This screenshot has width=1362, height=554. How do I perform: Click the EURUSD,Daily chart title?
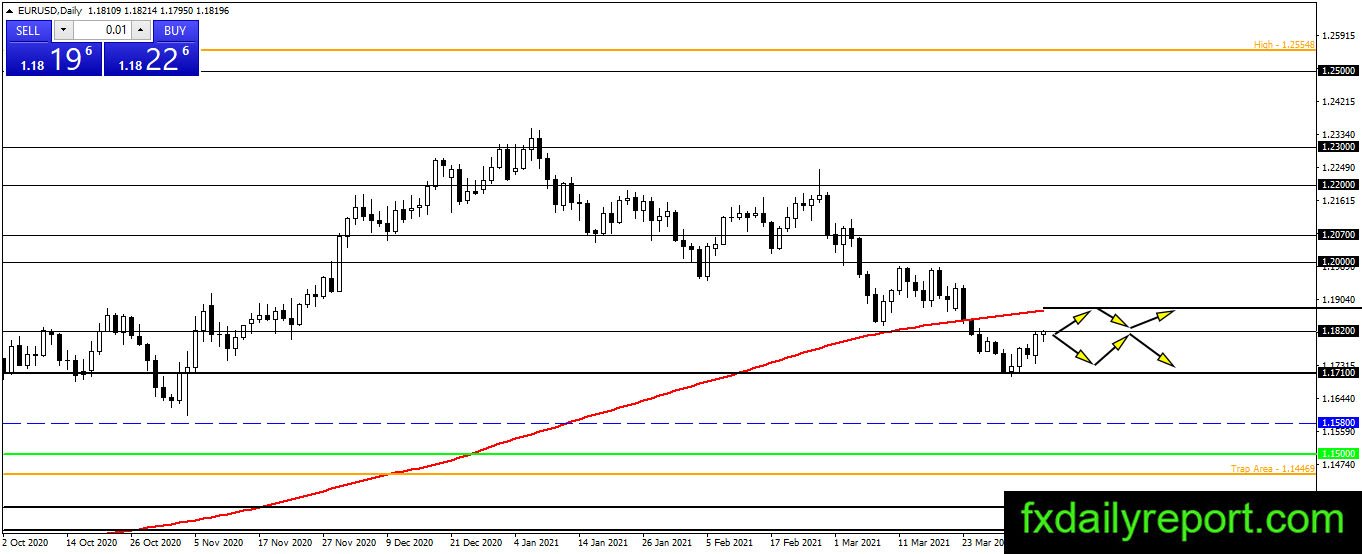pyautogui.click(x=49, y=10)
